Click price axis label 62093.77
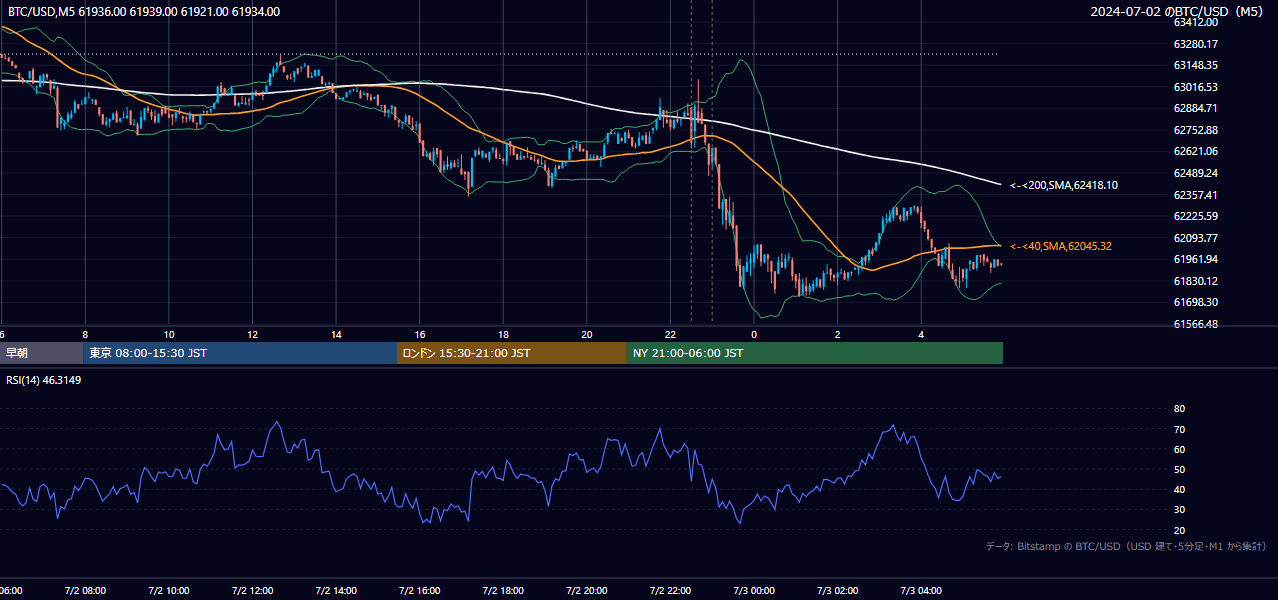The height and width of the screenshot is (600, 1278). tap(1195, 238)
